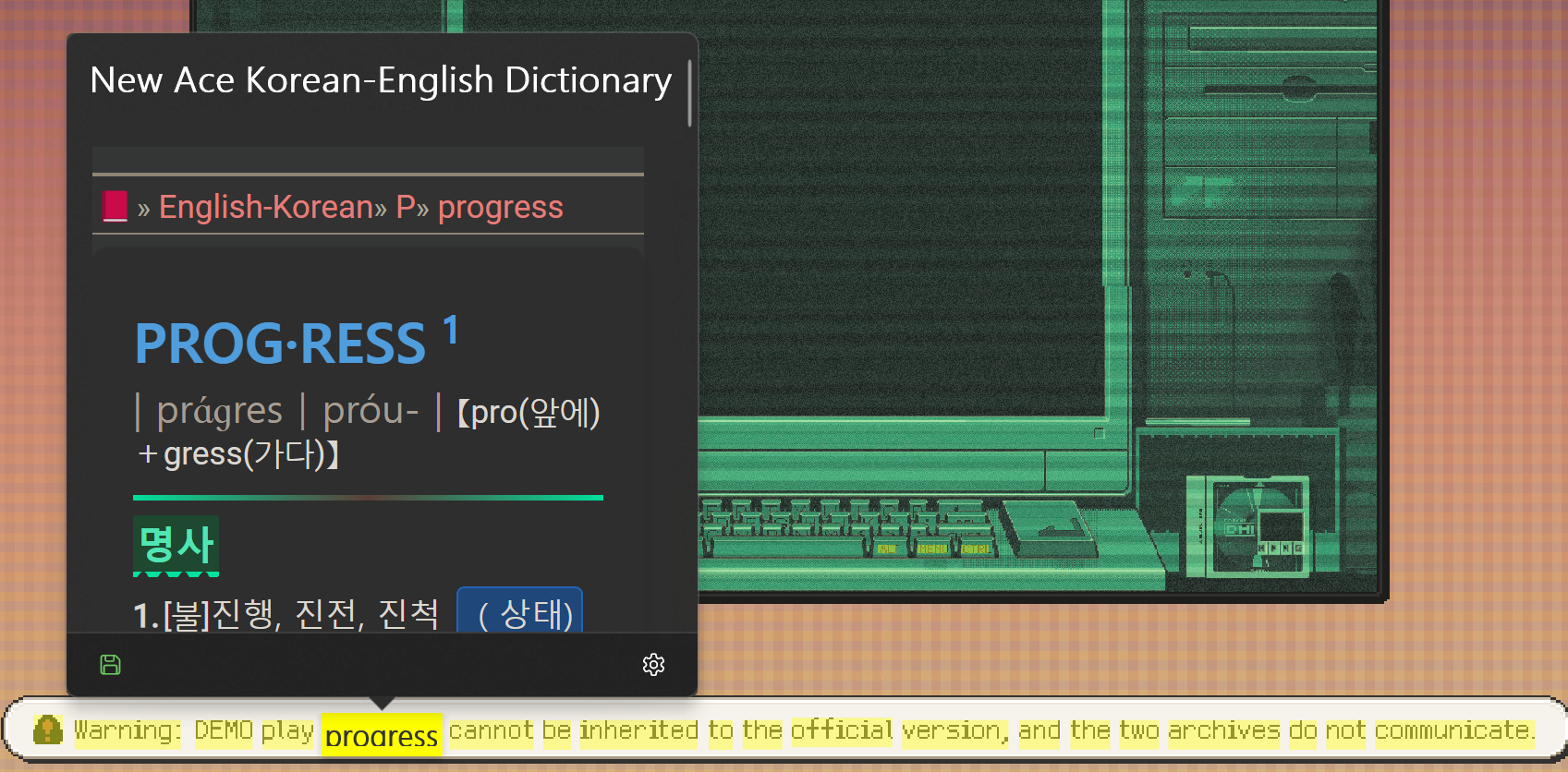This screenshot has height=772, width=1568.
Task: Open the progress breadcrumb link
Action: (500, 208)
